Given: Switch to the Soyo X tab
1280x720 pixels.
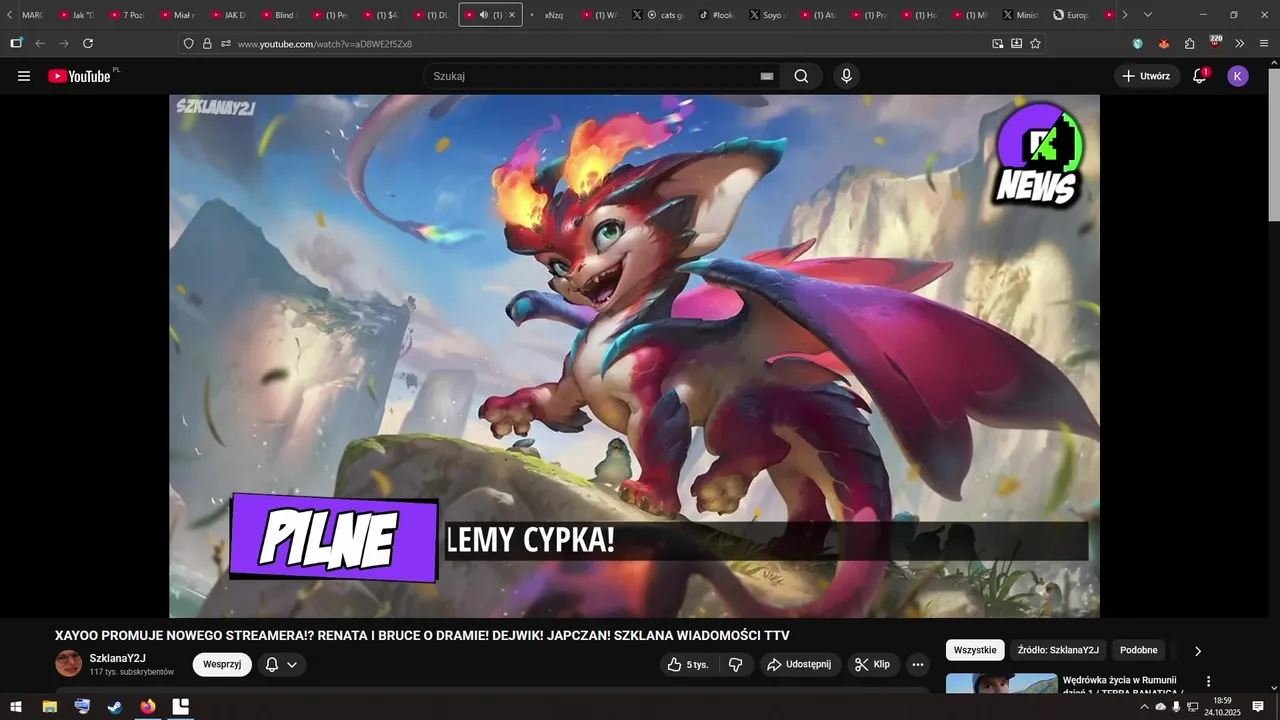Looking at the screenshot, I should pos(766,15).
